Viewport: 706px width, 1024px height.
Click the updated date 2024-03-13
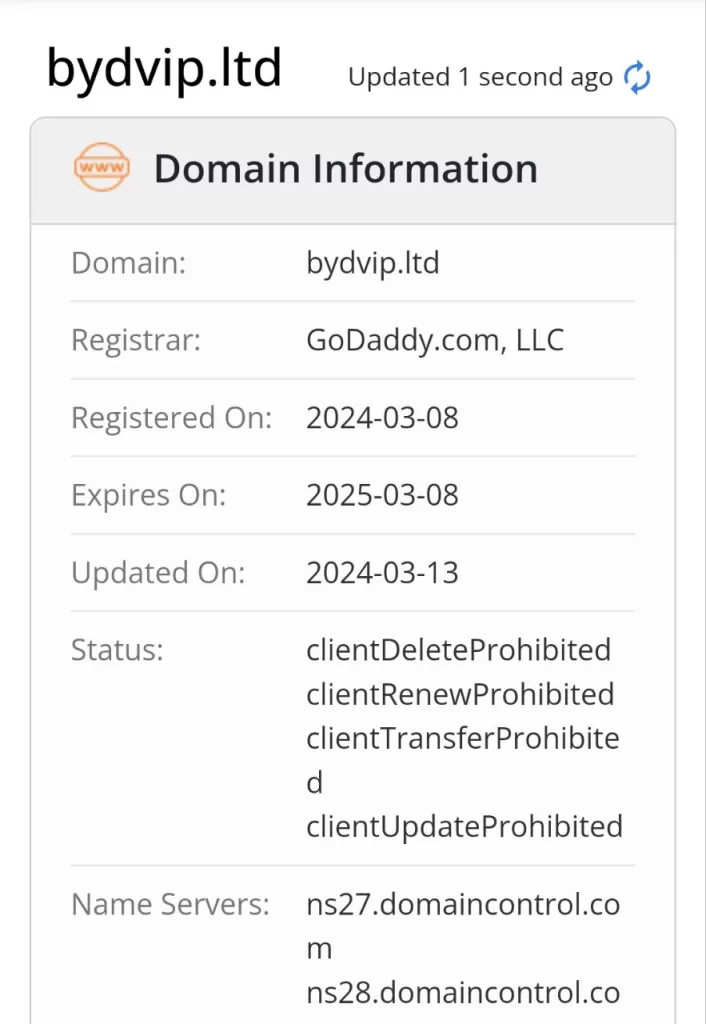point(382,573)
